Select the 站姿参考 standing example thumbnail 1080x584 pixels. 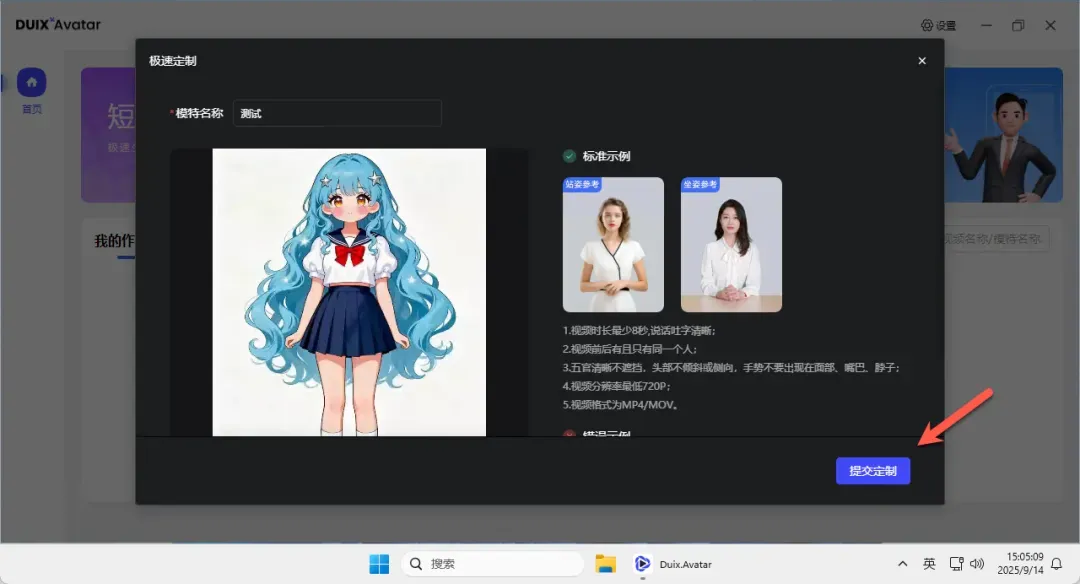pyautogui.click(x=613, y=245)
